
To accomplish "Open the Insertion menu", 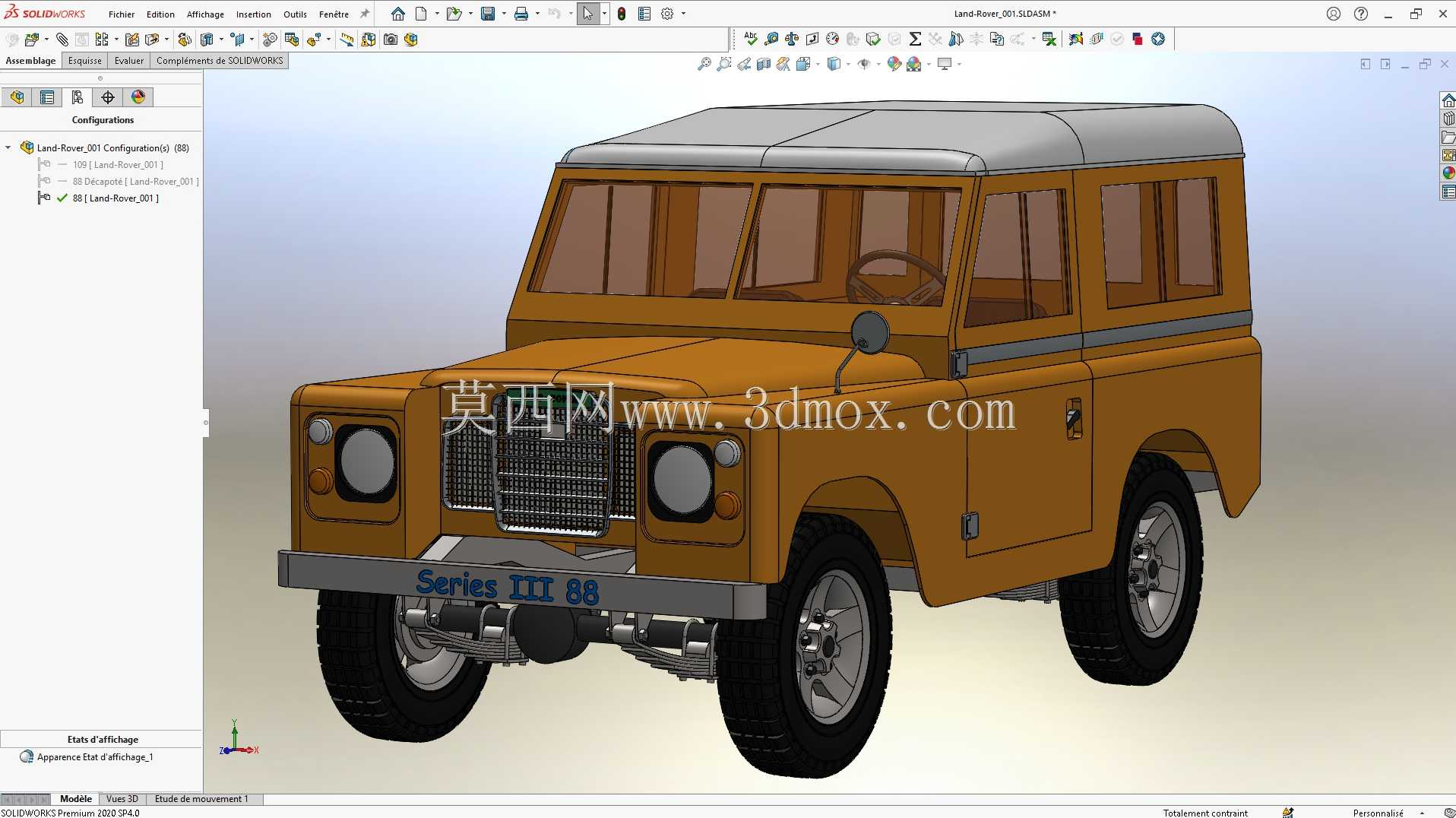I will click(254, 14).
